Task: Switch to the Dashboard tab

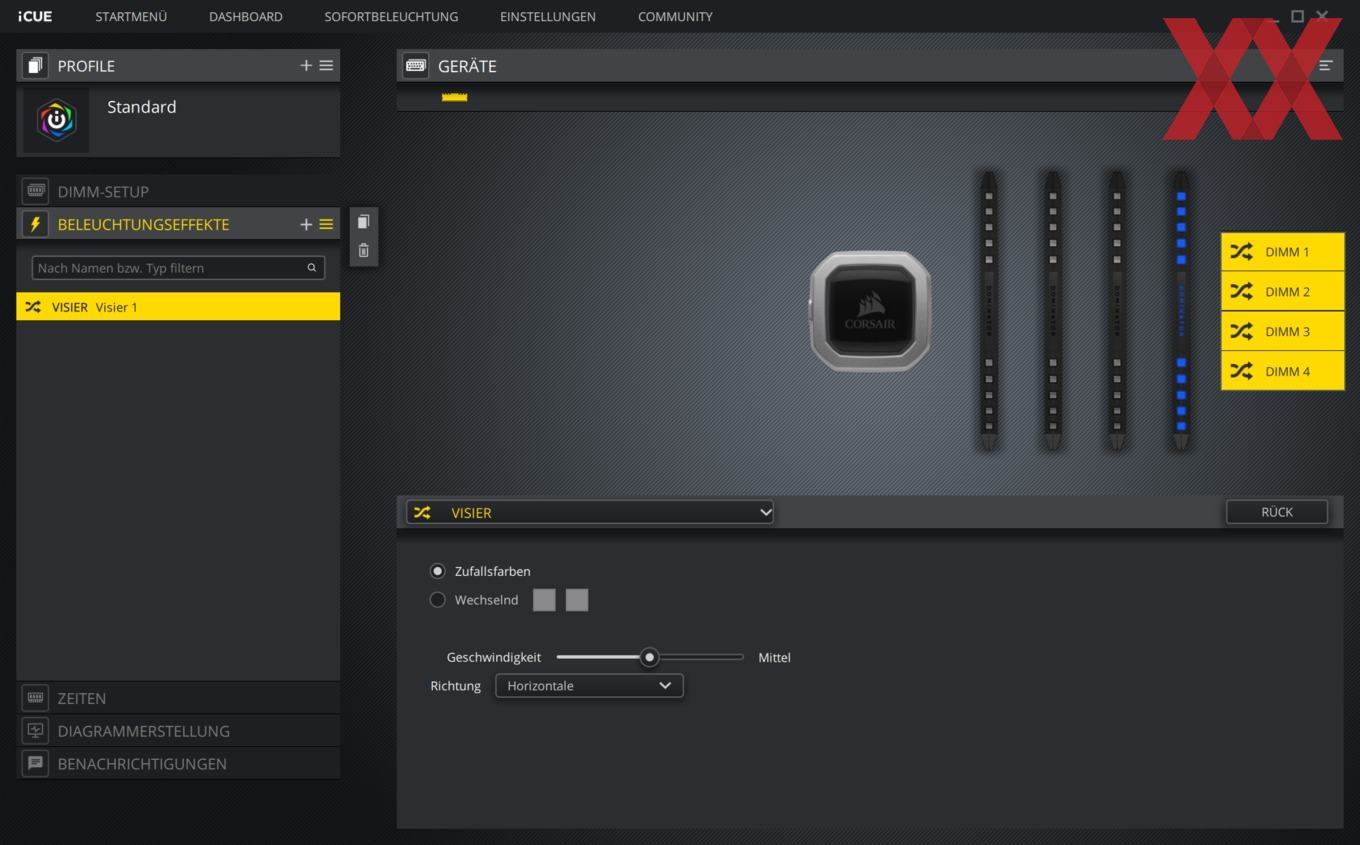Action: point(245,16)
